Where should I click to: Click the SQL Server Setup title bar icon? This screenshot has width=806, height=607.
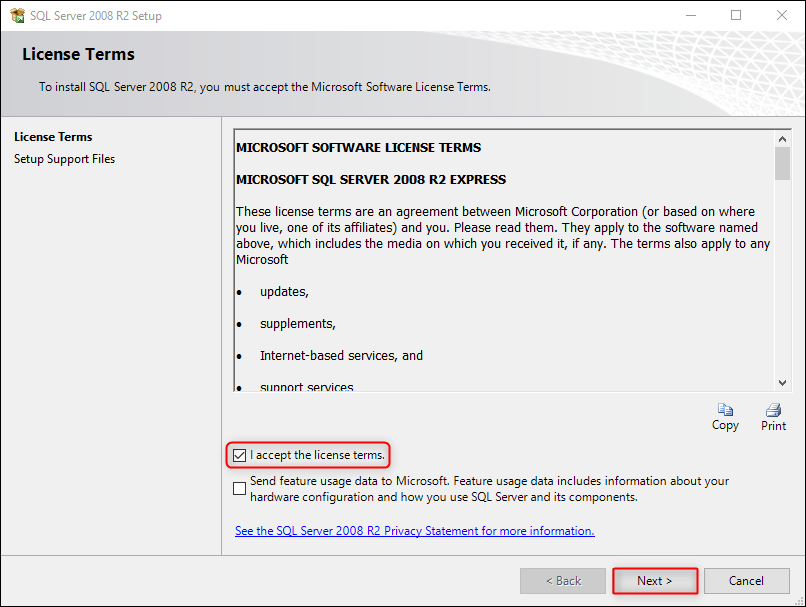click(17, 15)
